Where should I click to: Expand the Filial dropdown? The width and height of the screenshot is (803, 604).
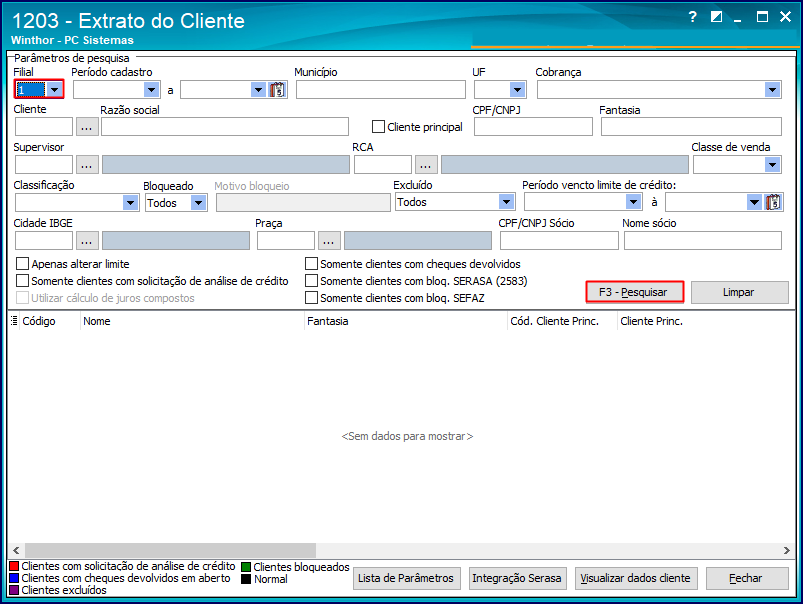tap(54, 90)
